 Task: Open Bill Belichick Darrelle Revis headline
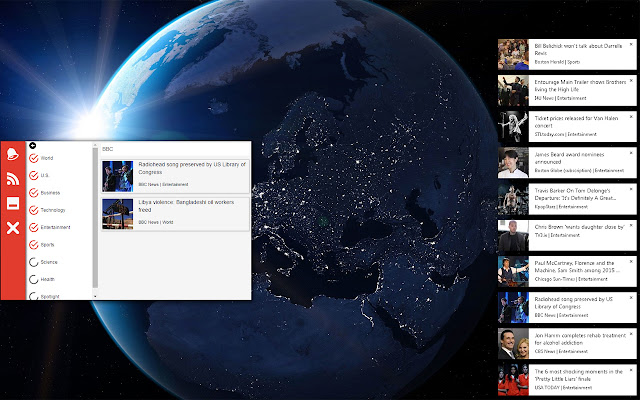(x=578, y=49)
